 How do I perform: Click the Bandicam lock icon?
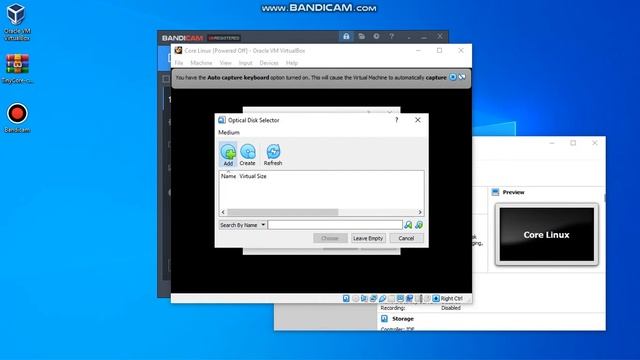(x=346, y=36)
